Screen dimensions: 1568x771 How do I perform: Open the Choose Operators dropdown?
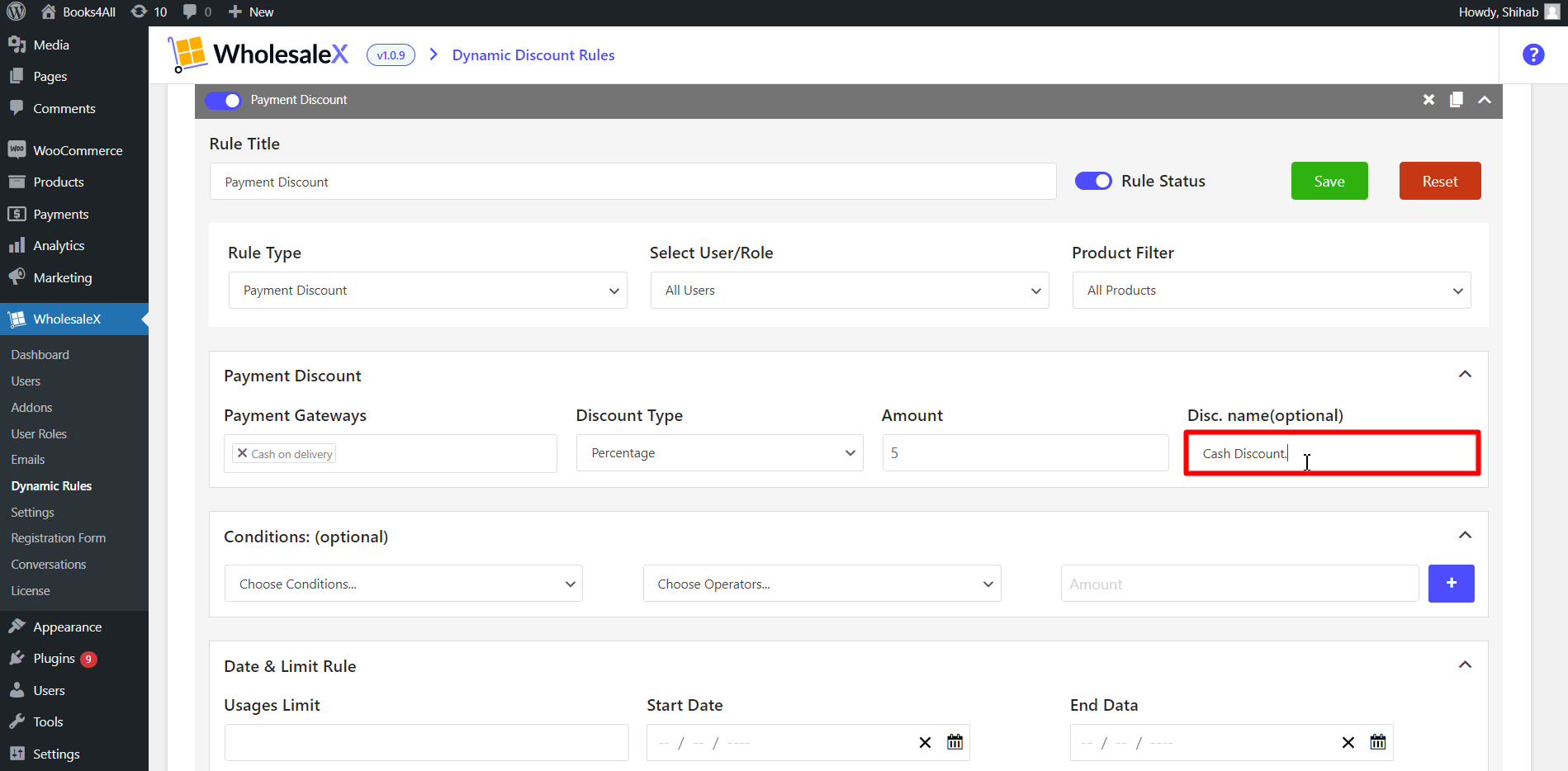(822, 584)
